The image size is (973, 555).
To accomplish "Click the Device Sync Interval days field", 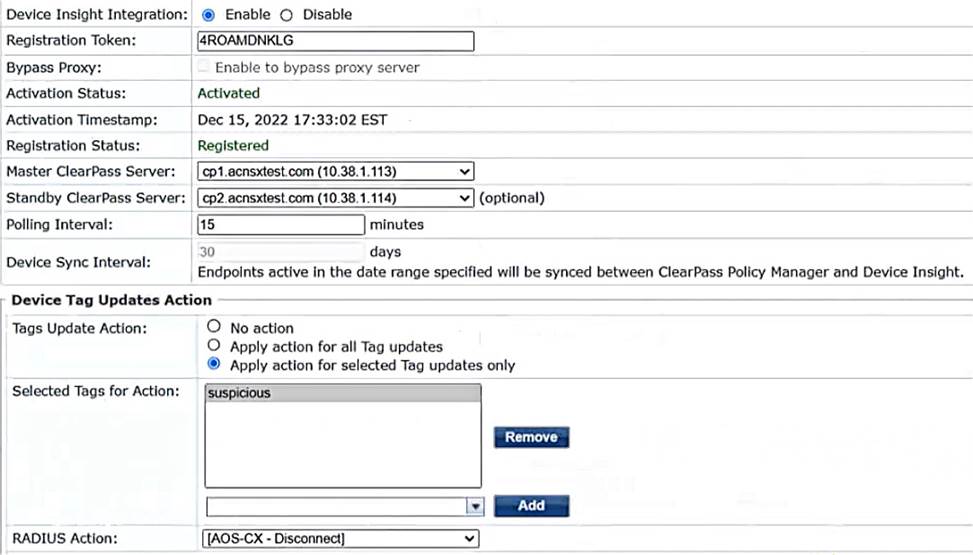I will (x=280, y=252).
